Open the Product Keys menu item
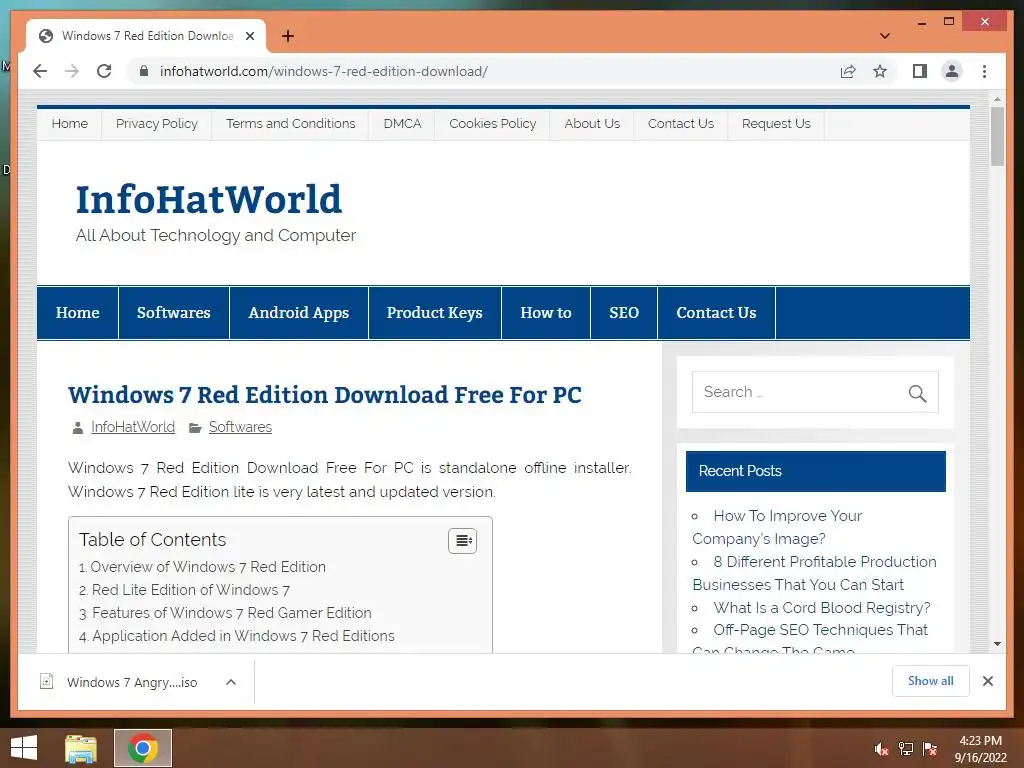The image size is (1024, 768). [434, 313]
